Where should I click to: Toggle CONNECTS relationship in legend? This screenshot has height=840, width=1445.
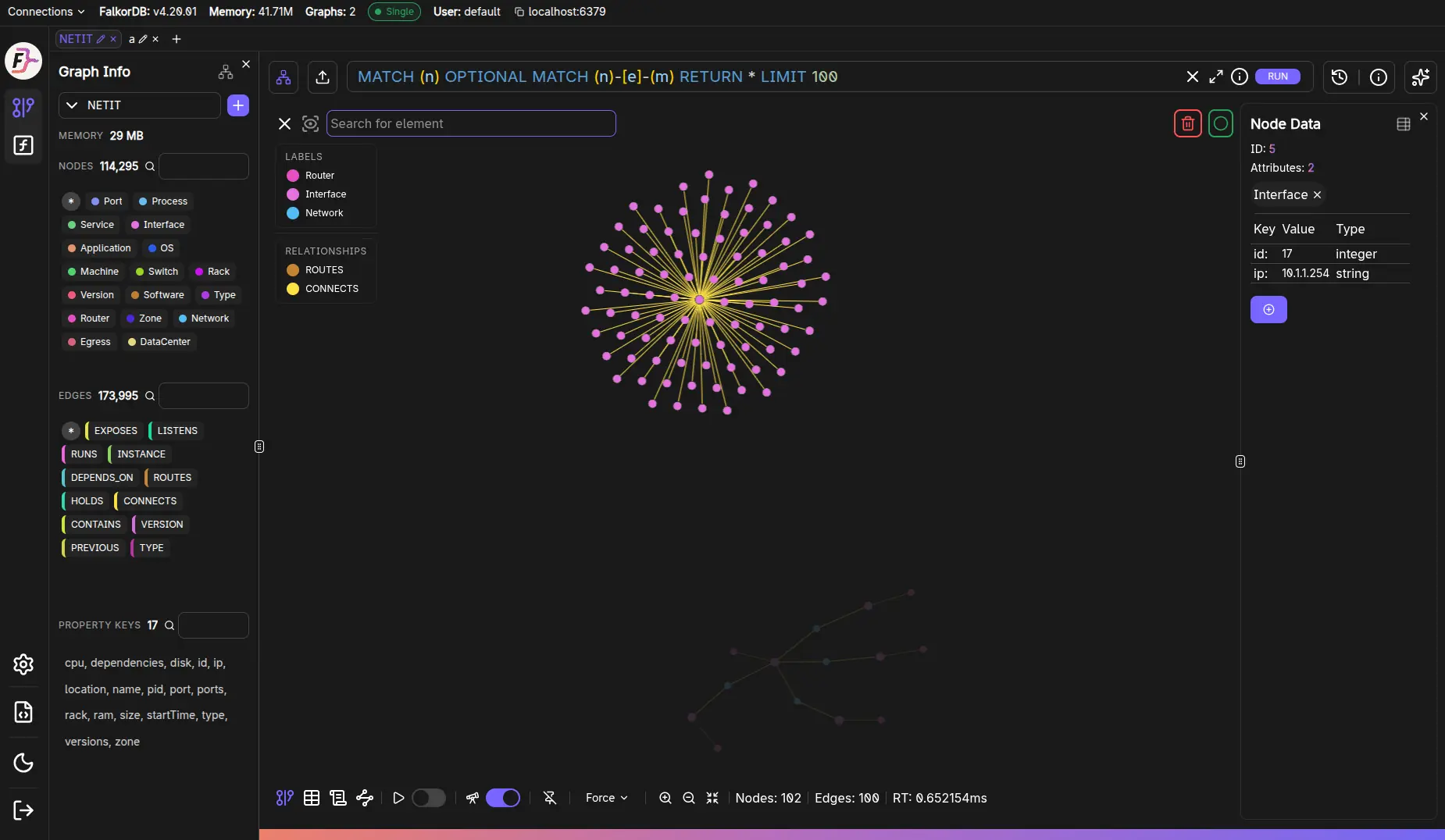tap(323, 289)
